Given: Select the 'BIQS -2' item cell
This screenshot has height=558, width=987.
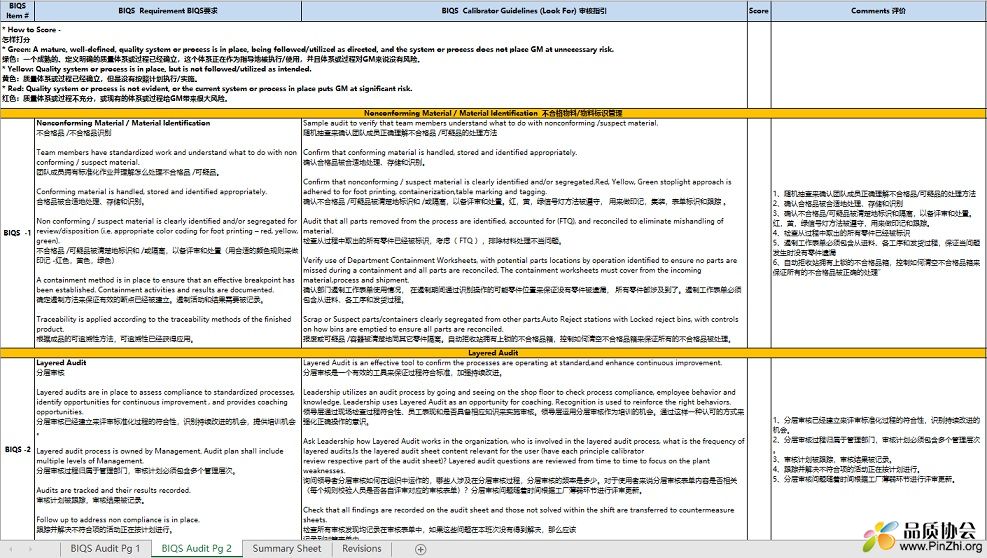Looking at the screenshot, I should point(18,449).
